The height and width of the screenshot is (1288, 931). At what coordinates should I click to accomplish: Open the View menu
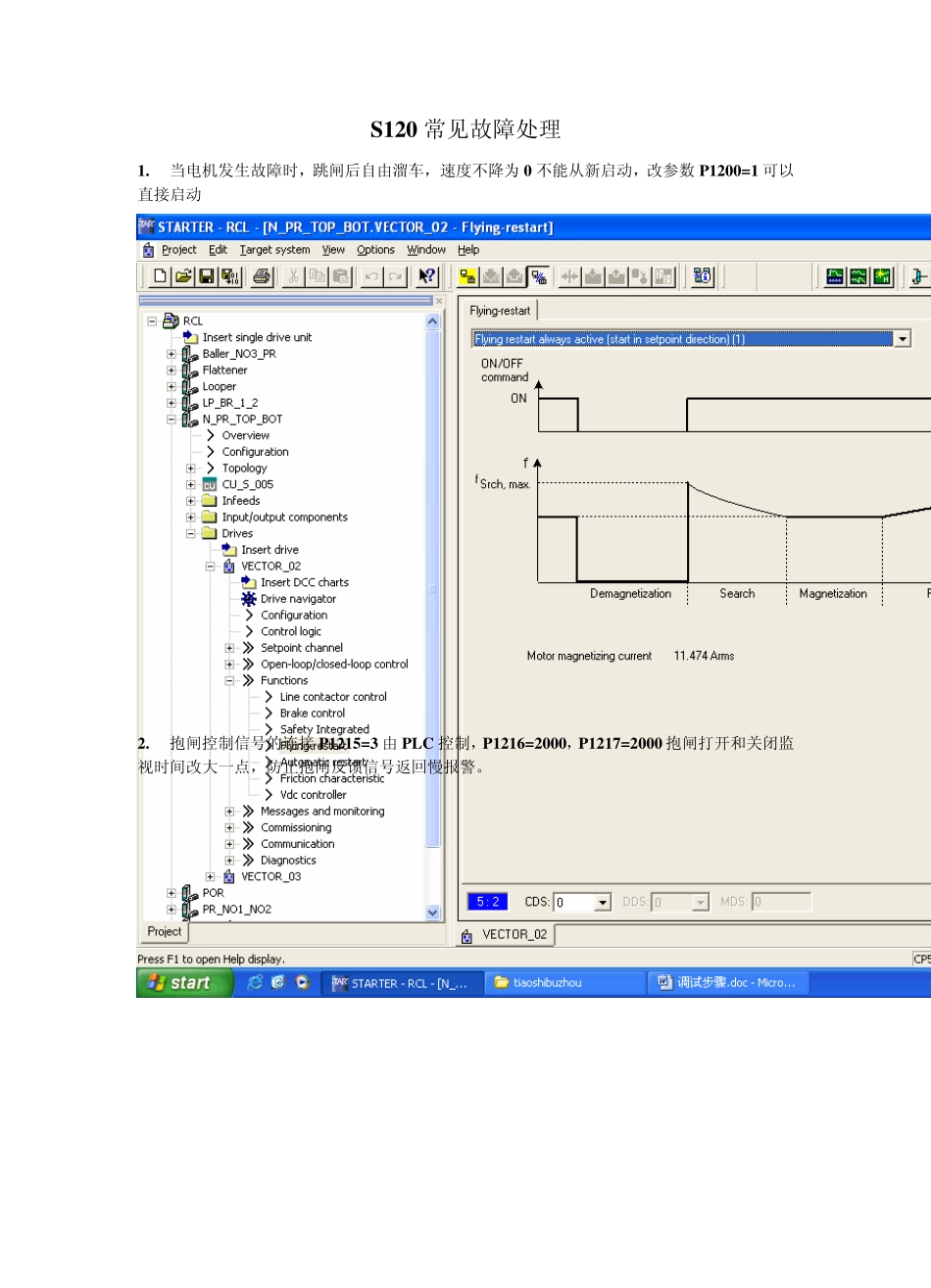tap(333, 250)
